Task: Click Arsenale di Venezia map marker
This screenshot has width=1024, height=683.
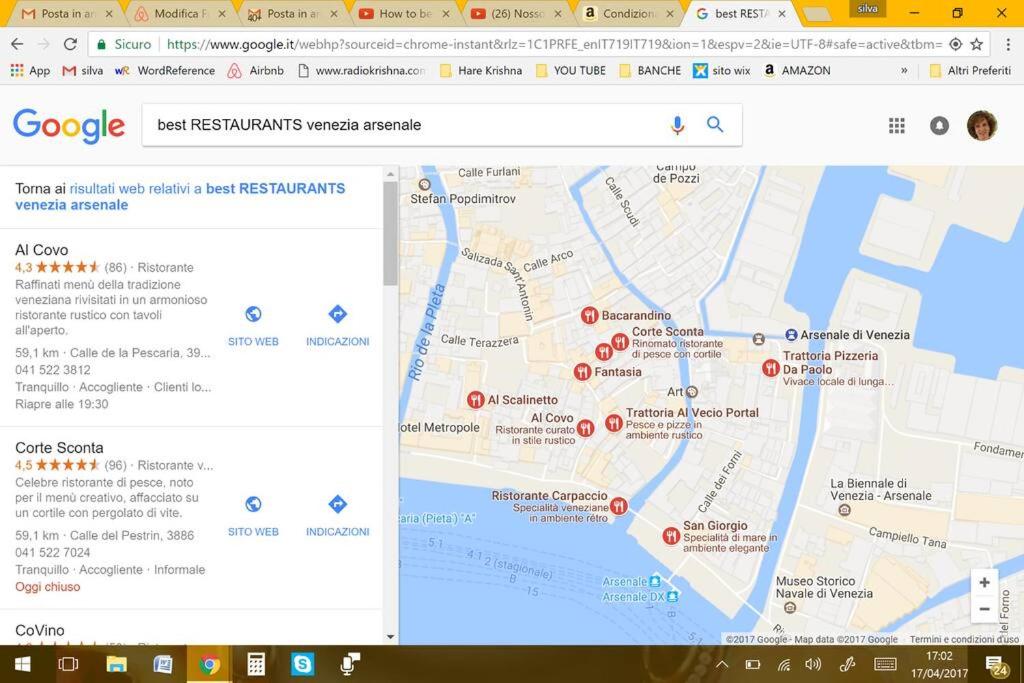Action: point(791,334)
